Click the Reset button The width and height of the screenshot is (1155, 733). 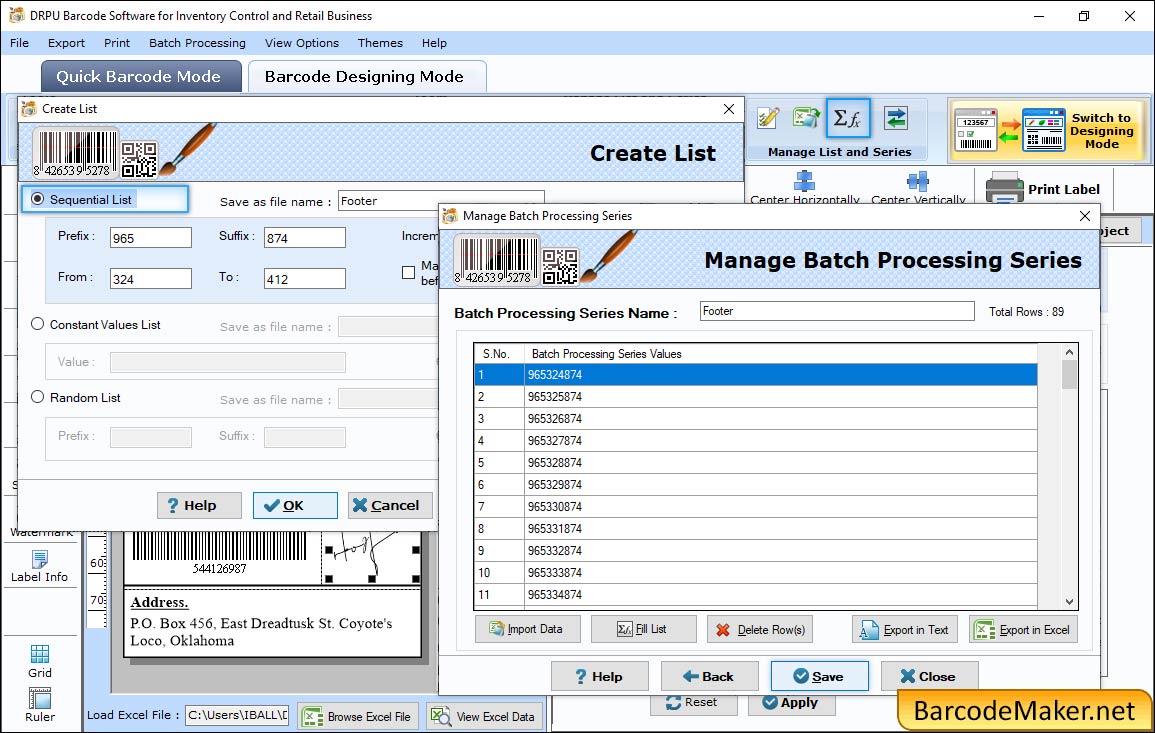[x=692, y=702]
